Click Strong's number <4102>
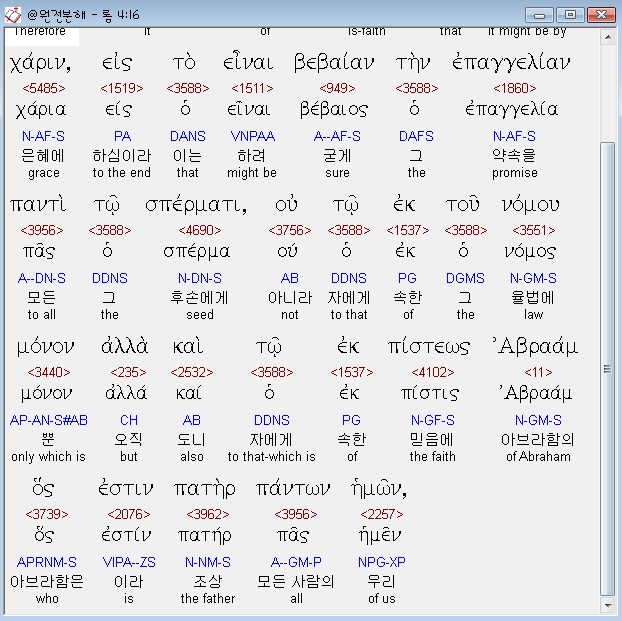Viewport: 622px width, 621px height. (x=433, y=372)
